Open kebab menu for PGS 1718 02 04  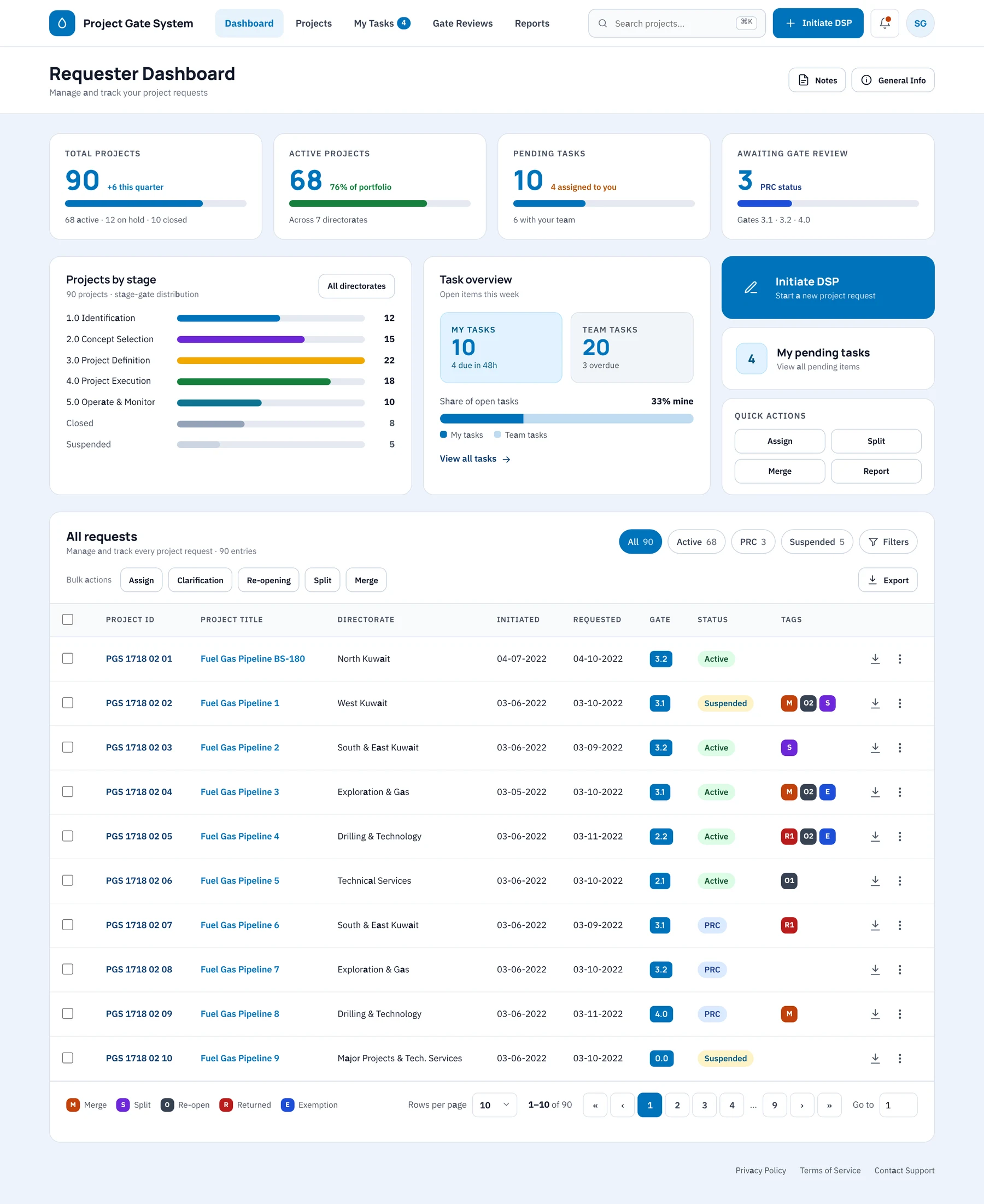point(900,791)
